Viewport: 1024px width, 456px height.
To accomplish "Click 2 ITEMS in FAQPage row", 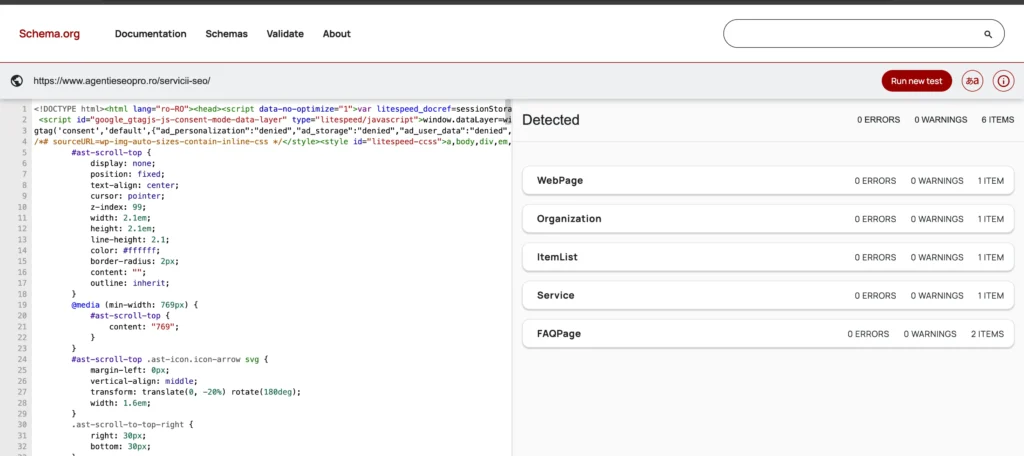I will [987, 334].
